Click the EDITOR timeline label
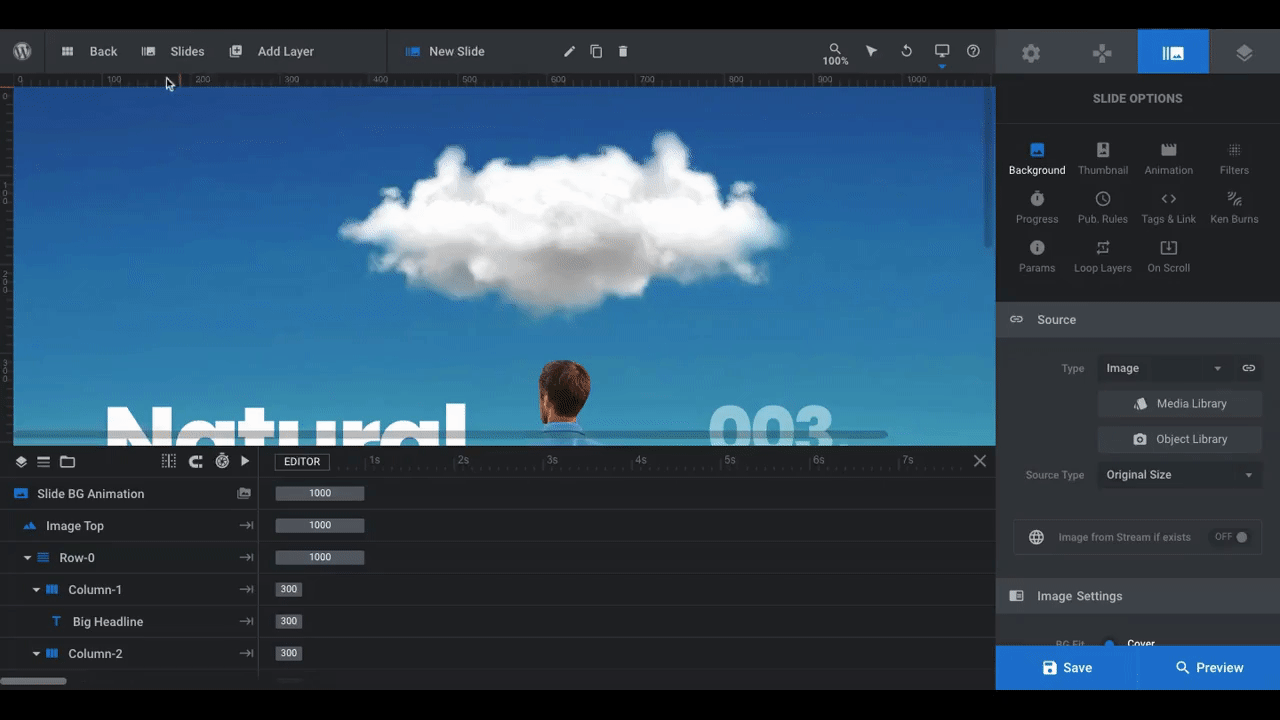The height and width of the screenshot is (720, 1280). pos(302,462)
